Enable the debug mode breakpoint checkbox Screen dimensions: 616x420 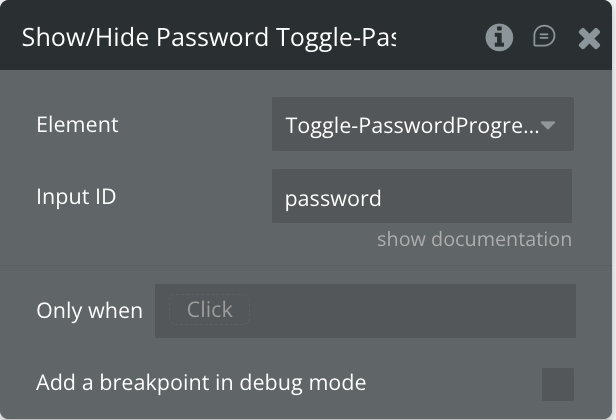tap(557, 384)
